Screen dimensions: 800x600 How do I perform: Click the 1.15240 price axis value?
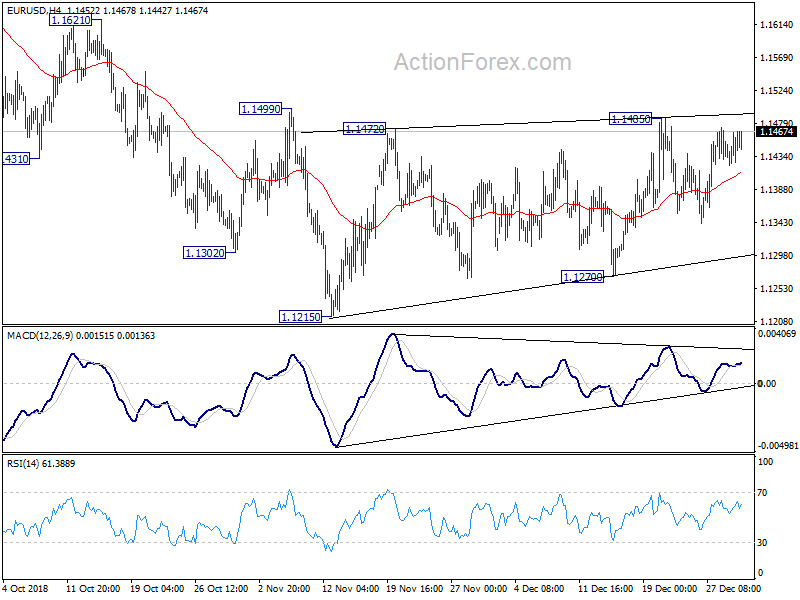[777, 91]
